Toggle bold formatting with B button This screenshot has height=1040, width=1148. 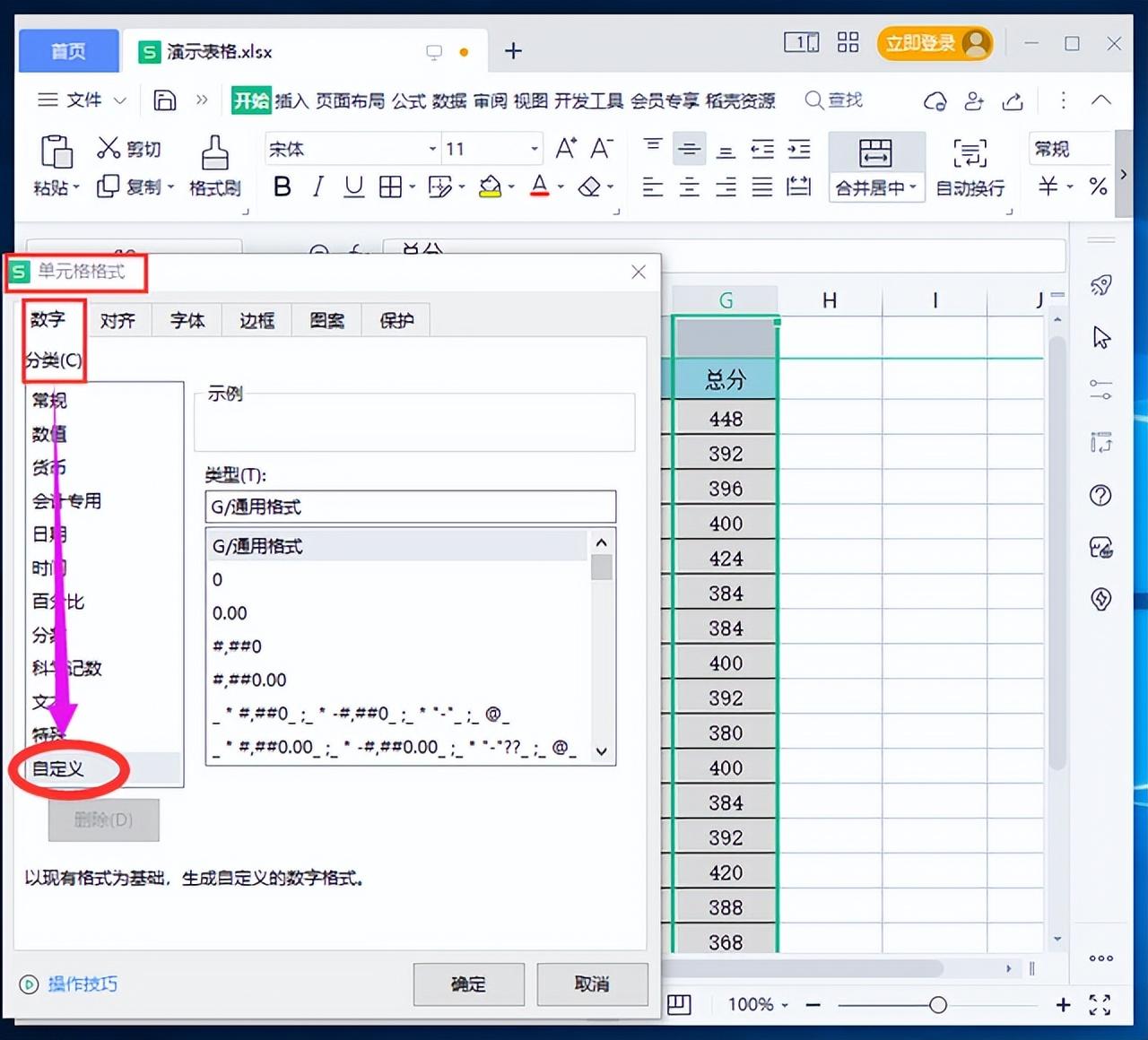282,186
